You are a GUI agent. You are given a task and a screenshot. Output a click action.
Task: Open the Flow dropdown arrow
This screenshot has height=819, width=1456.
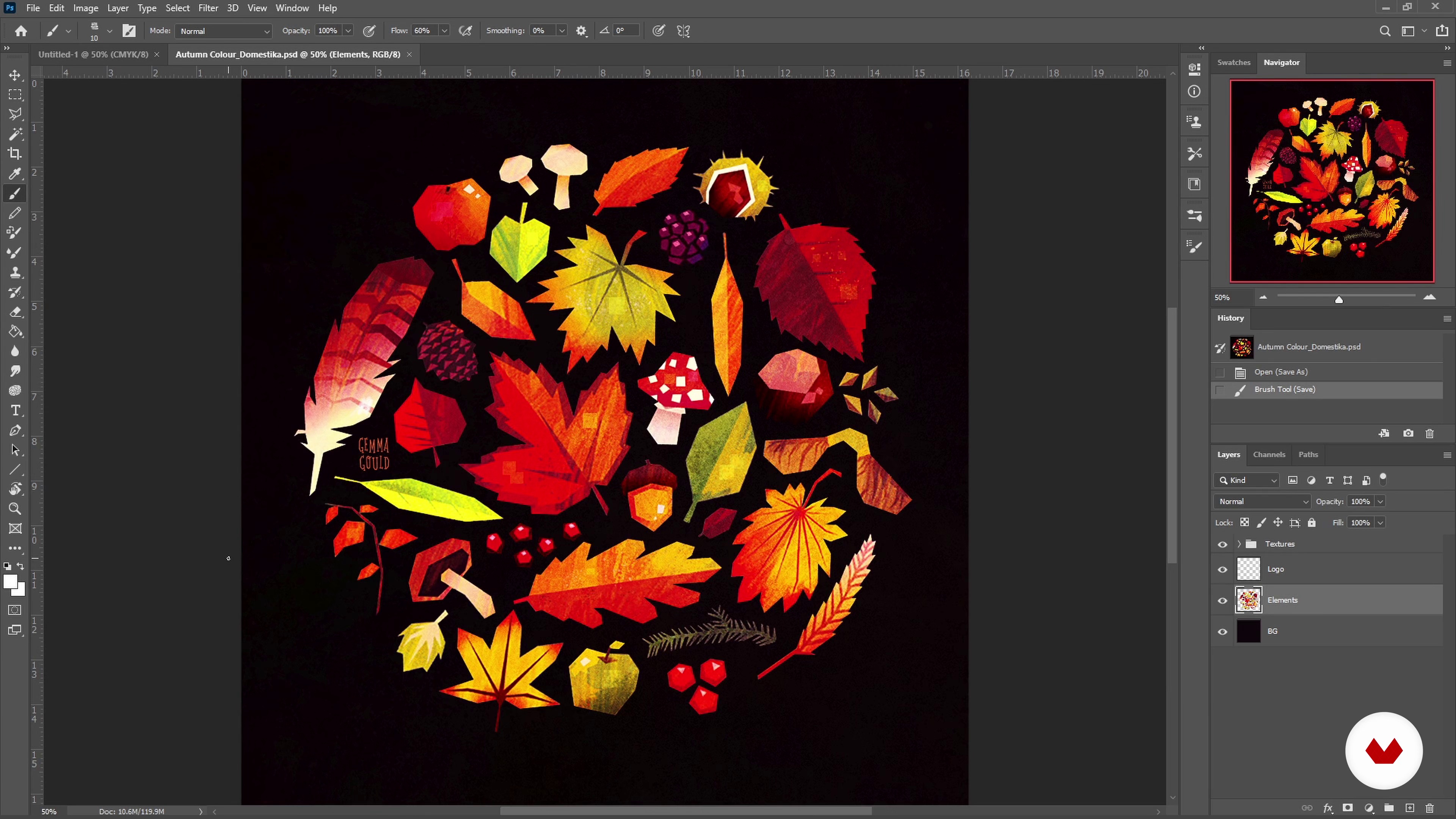click(444, 31)
